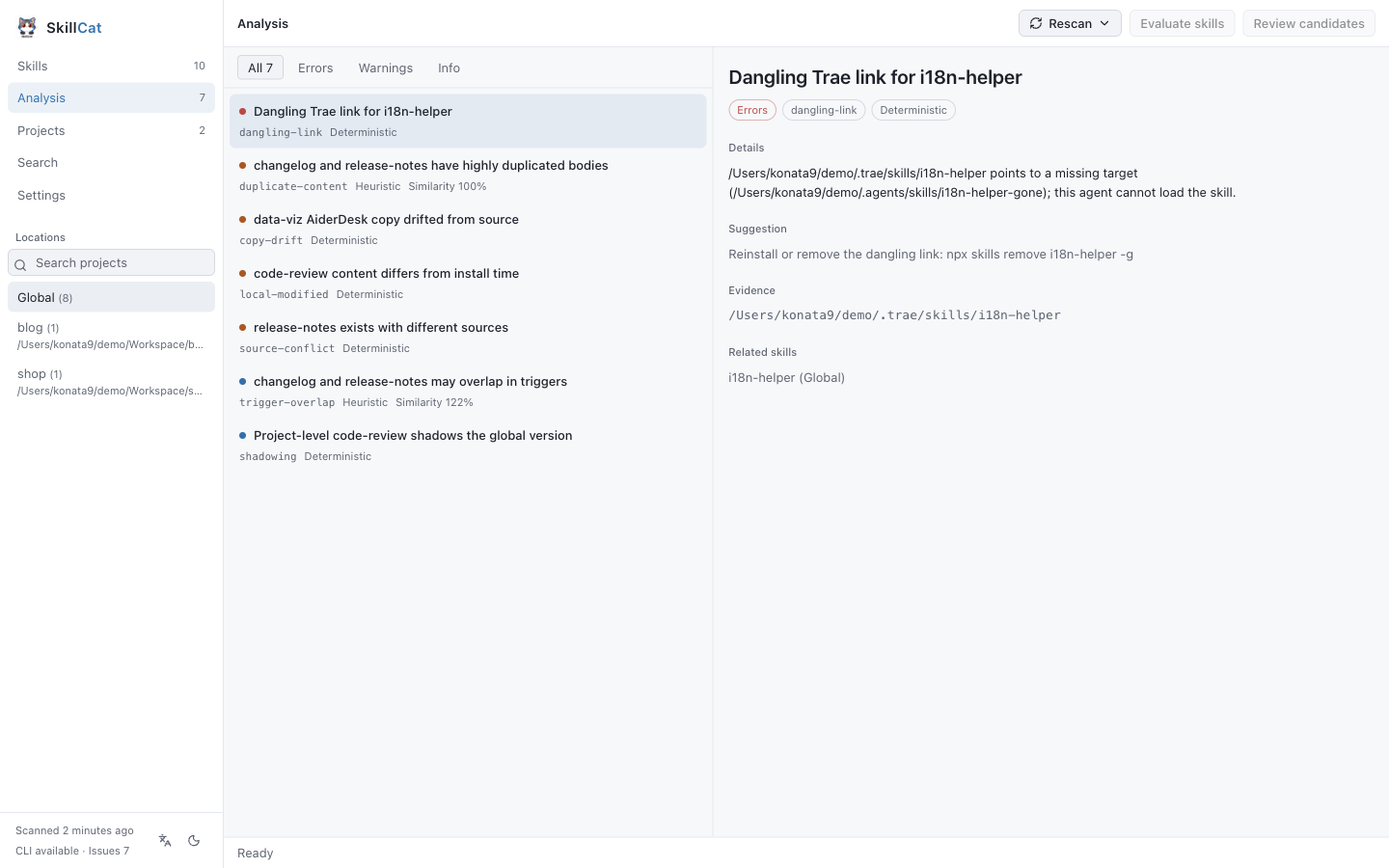Select the blog project location

(x=111, y=336)
